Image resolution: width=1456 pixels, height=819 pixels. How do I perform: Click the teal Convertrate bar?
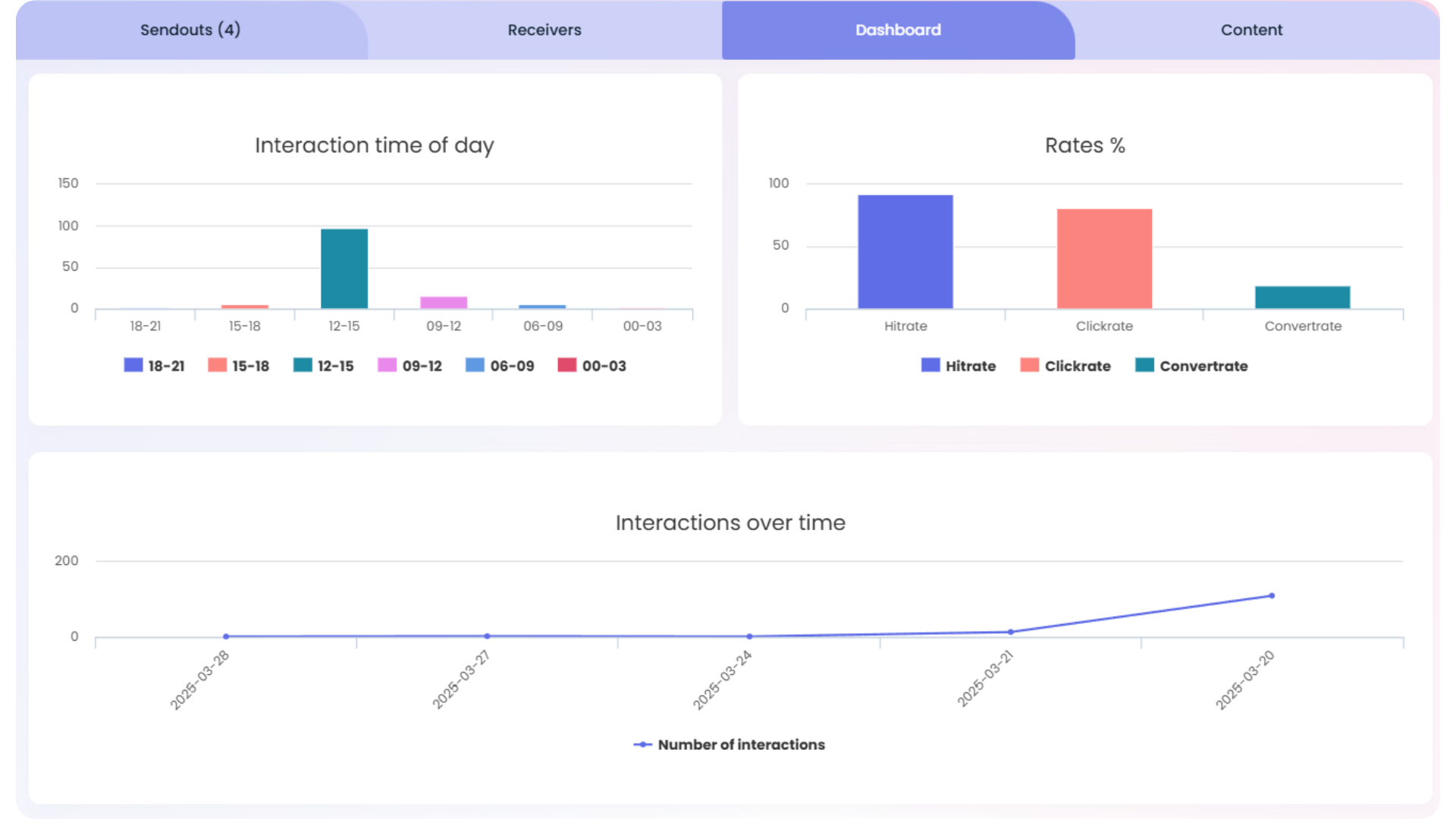point(1303,297)
